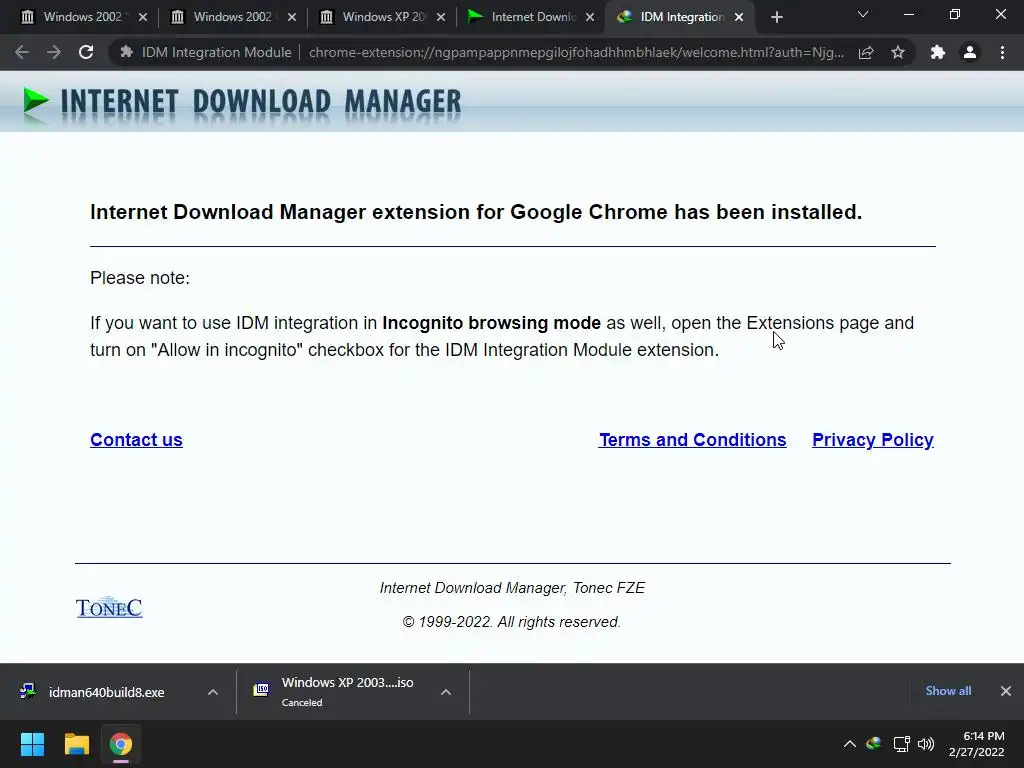Close the Internet Download Manager tab
Screen dimensions: 1024x768
[590, 18]
